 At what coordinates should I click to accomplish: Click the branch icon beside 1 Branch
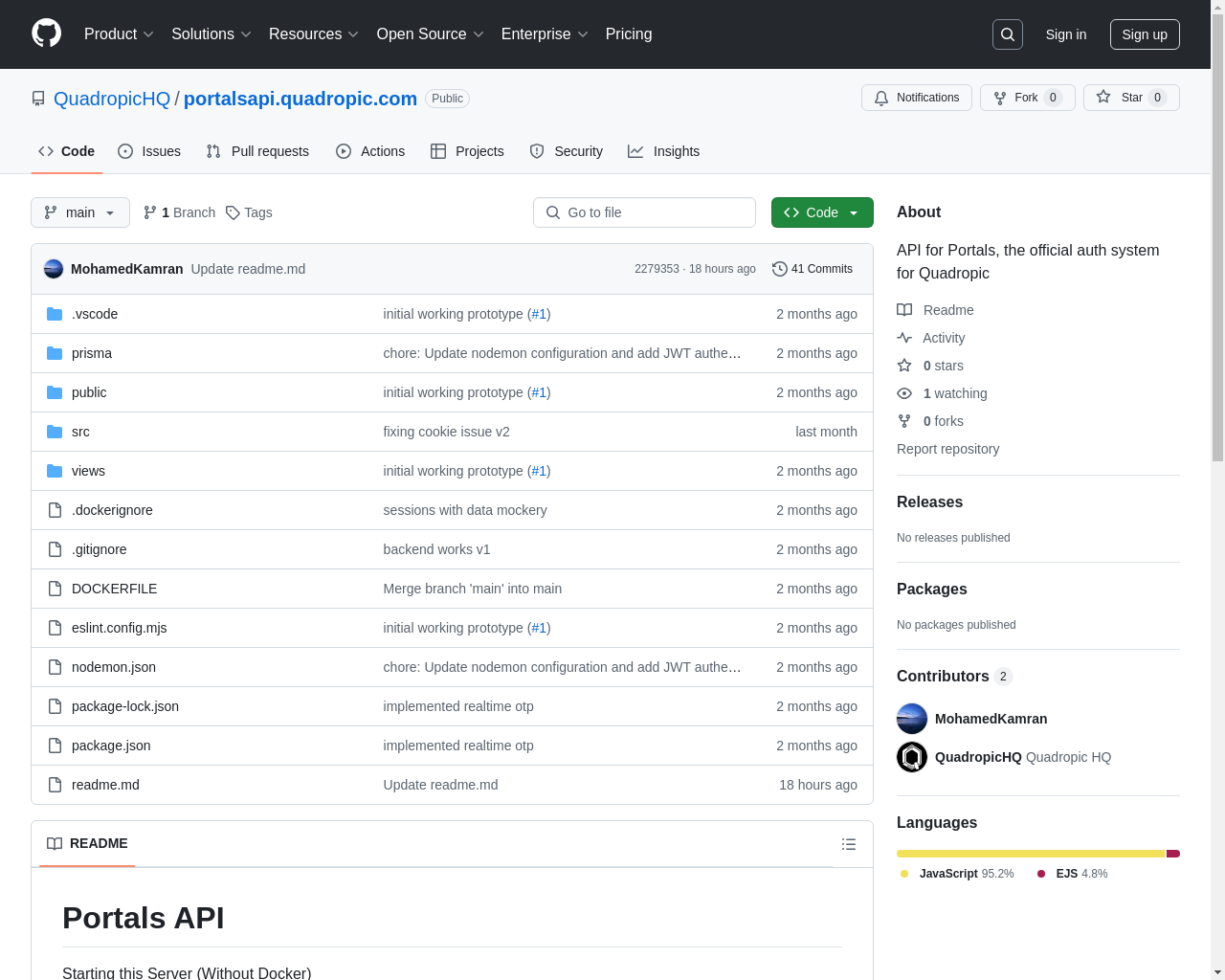(x=150, y=212)
